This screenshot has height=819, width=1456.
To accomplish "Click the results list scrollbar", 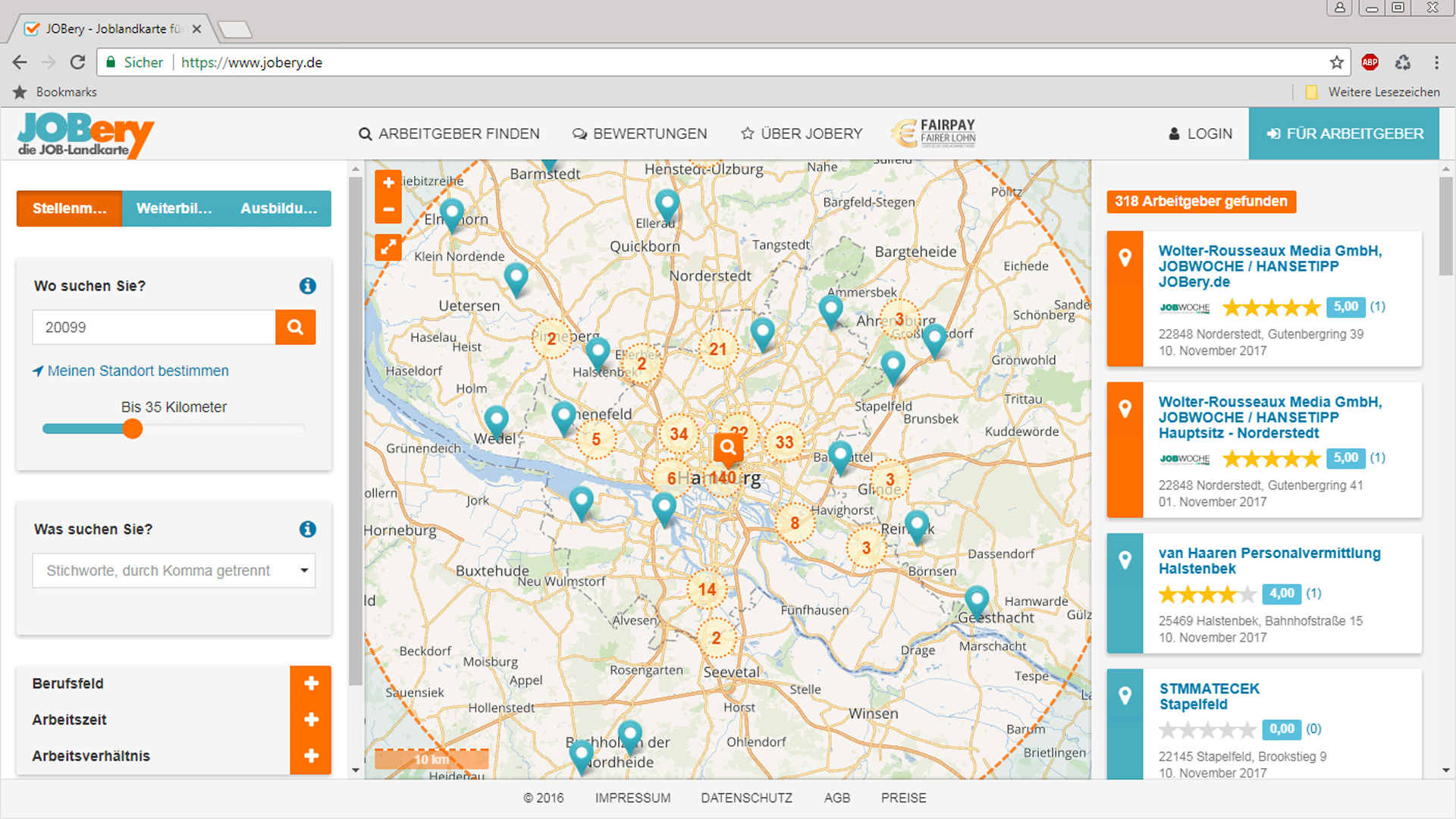I will [x=1445, y=227].
